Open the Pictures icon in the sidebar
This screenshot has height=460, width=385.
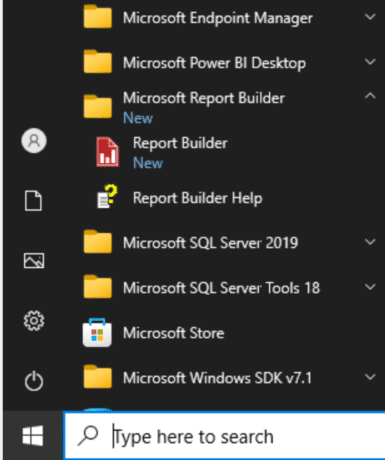point(34,260)
